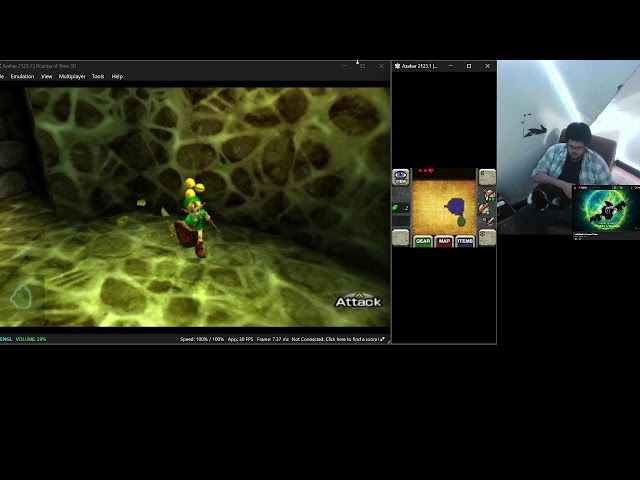Click the App: 30 FPS status text
The height and width of the screenshot is (480, 640).
240,339
